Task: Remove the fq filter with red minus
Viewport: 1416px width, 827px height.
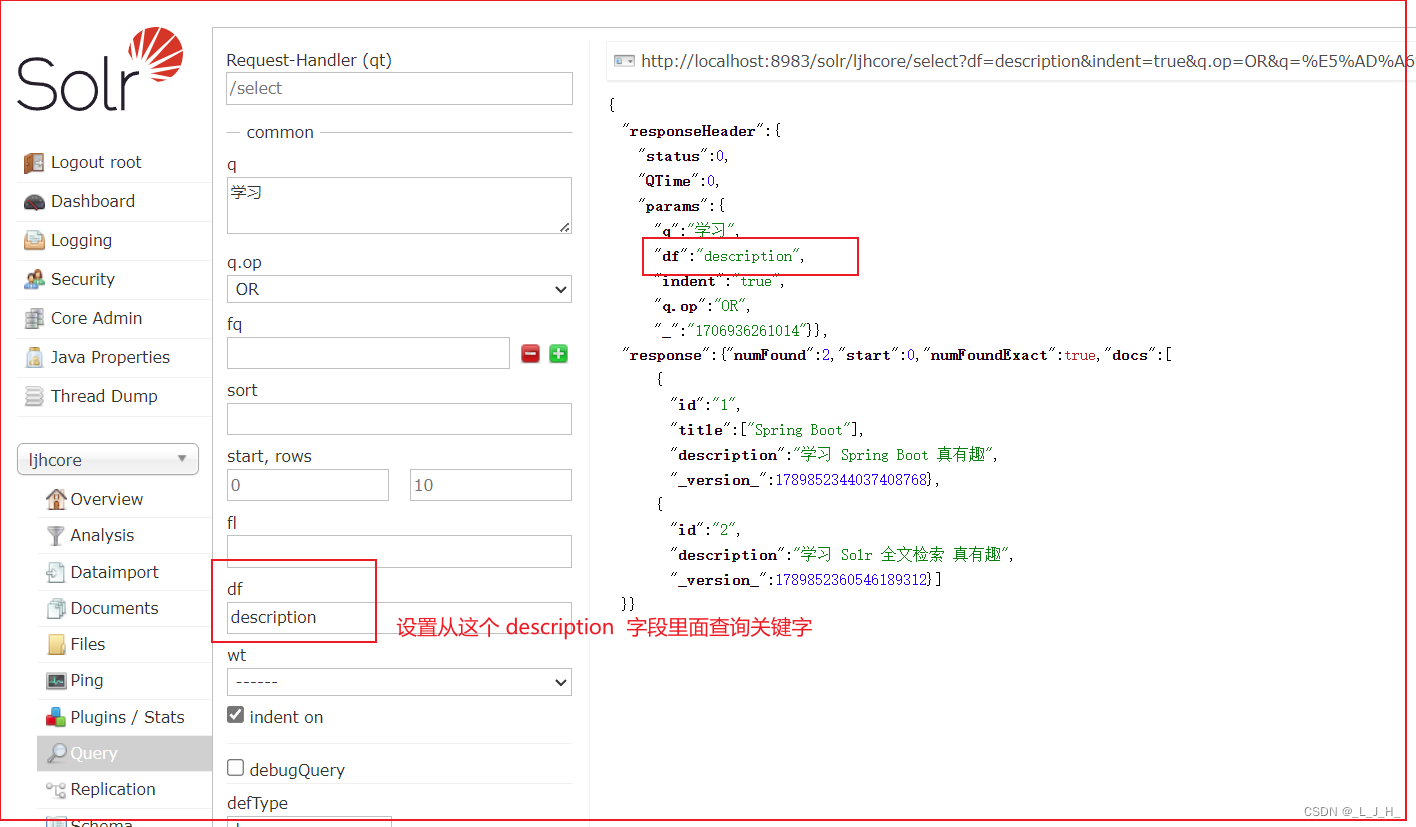Action: click(x=531, y=353)
